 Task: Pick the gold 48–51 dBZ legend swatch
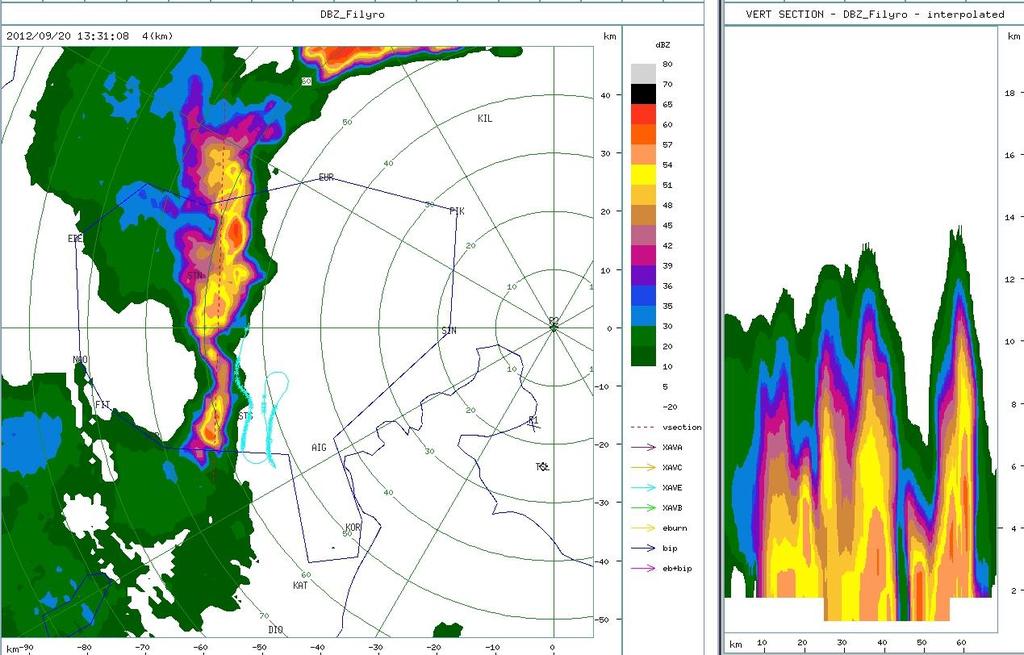643,195
